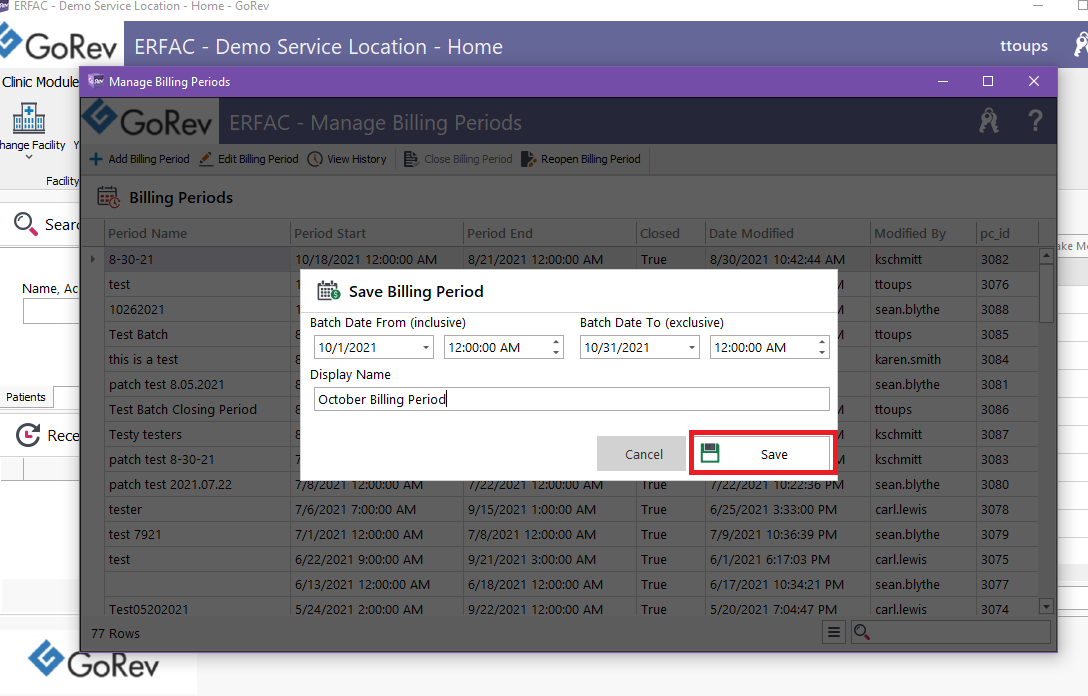Sort by Modified By column header
Image resolution: width=1088 pixels, height=696 pixels.
[923, 233]
